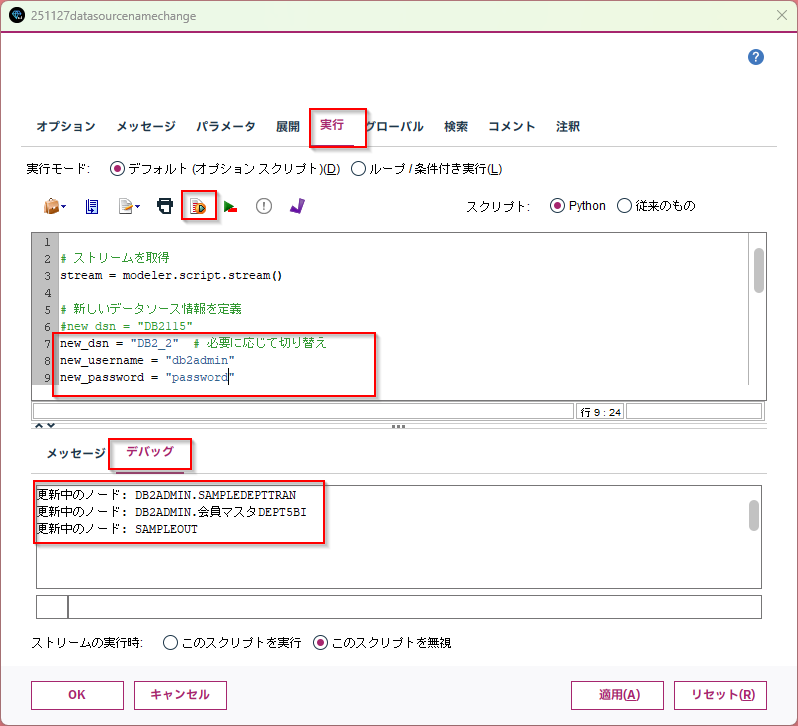Run selected lines green arrow icon
Viewport: 798px width, 726px height.
[x=230, y=207]
